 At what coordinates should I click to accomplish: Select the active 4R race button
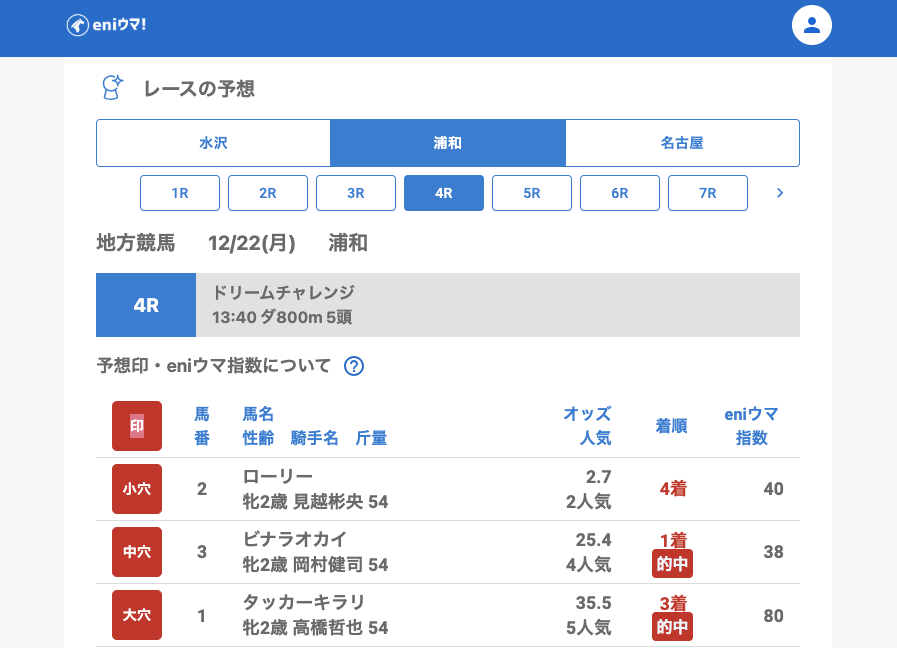point(444,193)
